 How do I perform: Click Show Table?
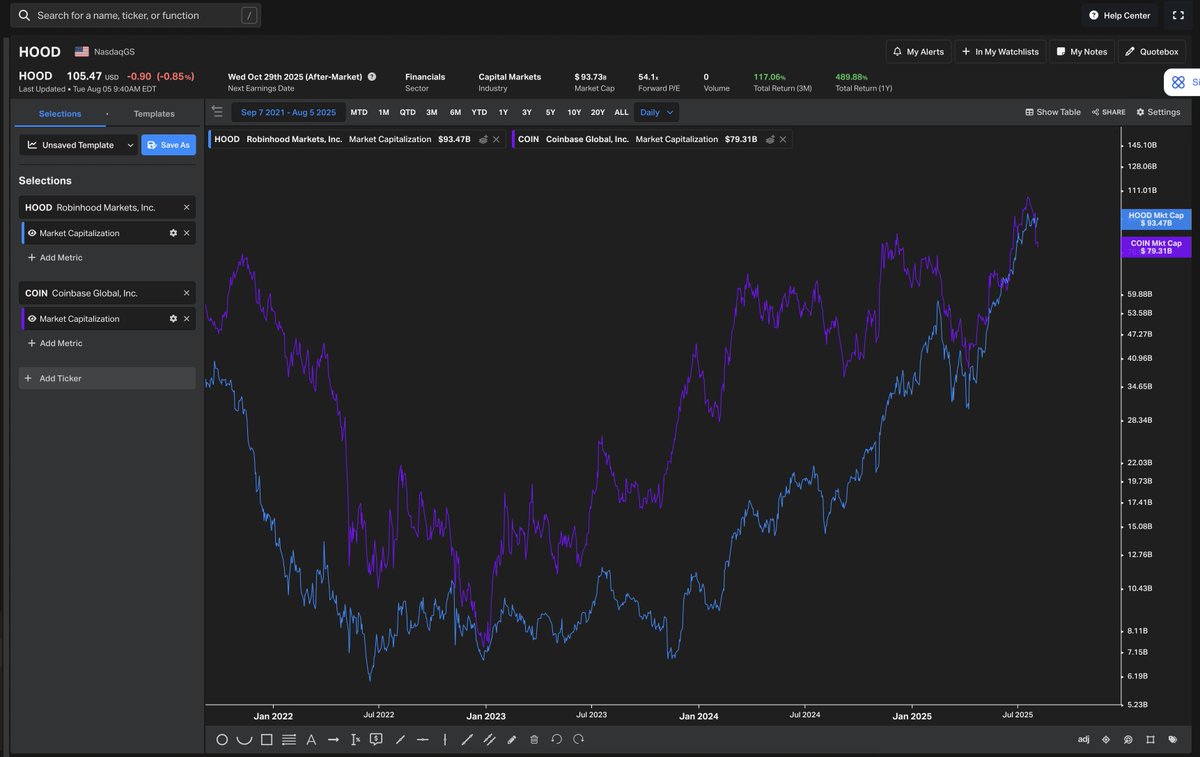(1053, 112)
